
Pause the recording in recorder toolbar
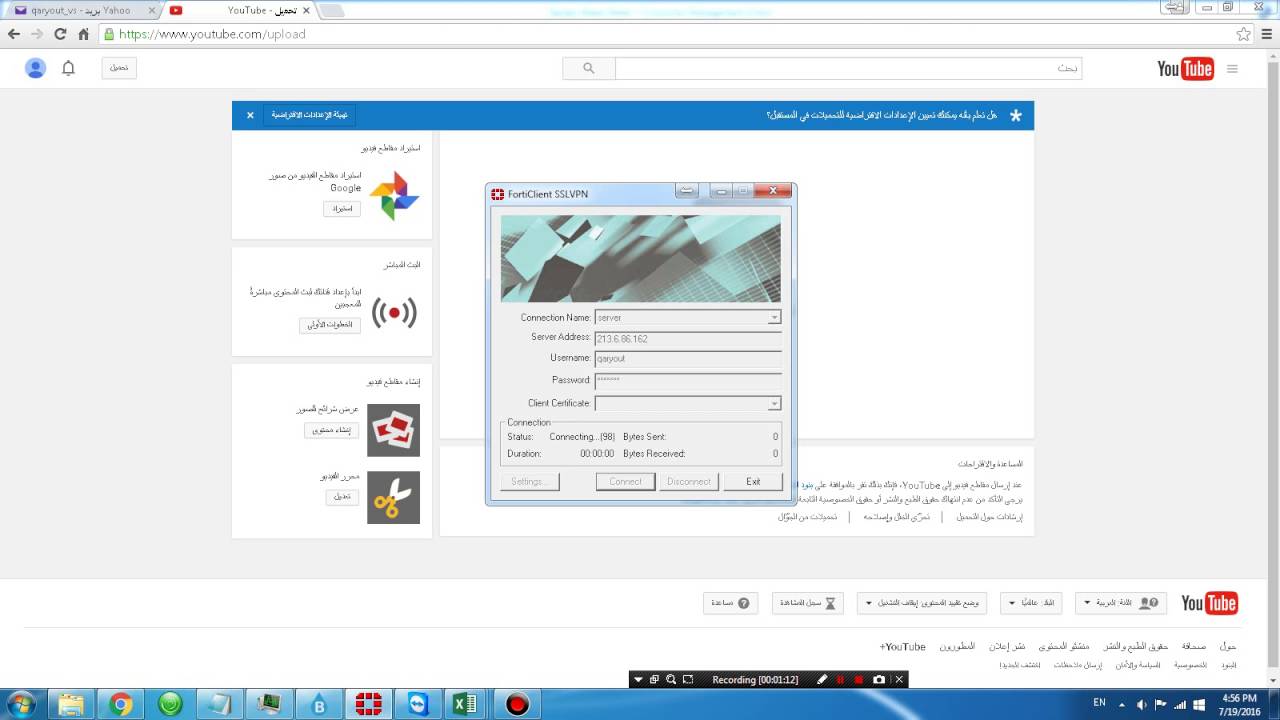(840, 679)
